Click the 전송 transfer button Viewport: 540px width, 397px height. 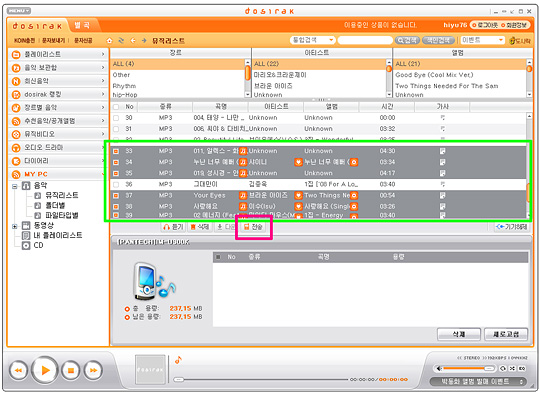(x=253, y=227)
